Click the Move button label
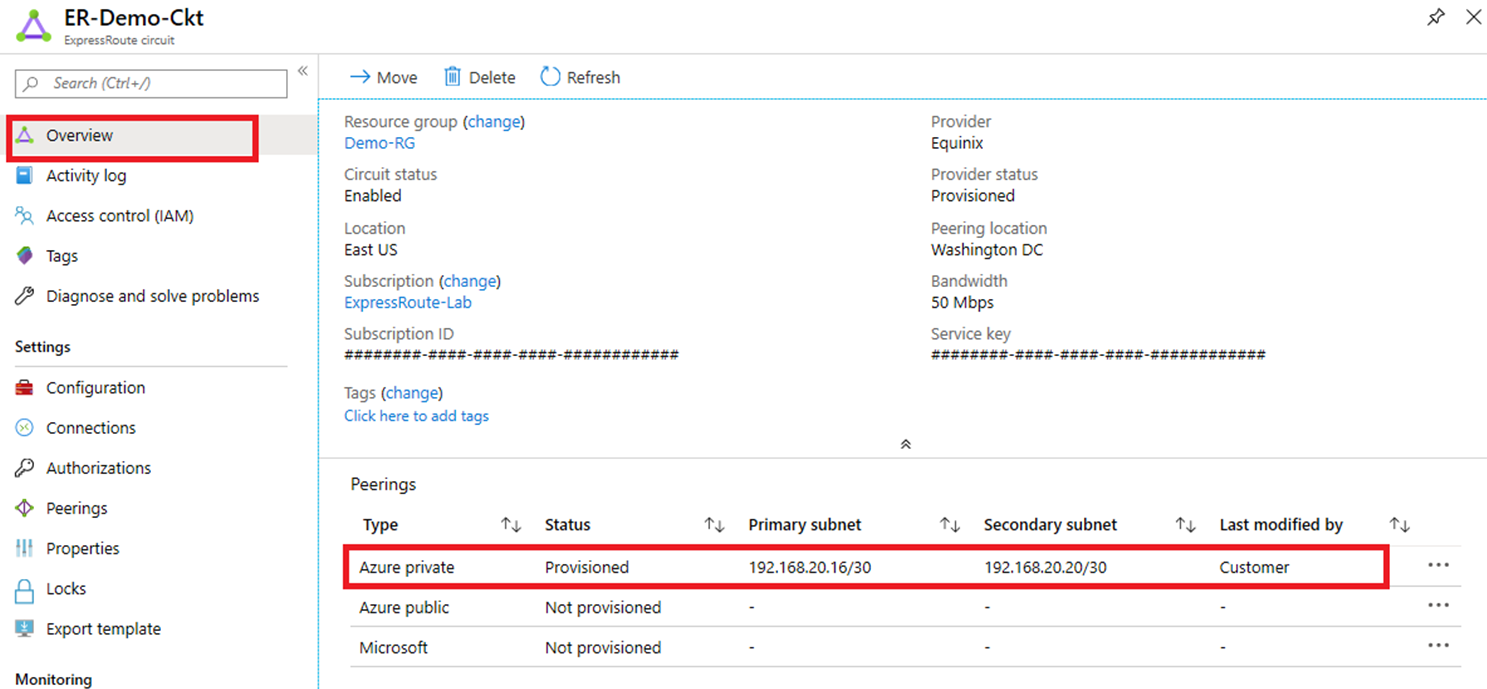The width and height of the screenshot is (1487, 689). tap(397, 77)
